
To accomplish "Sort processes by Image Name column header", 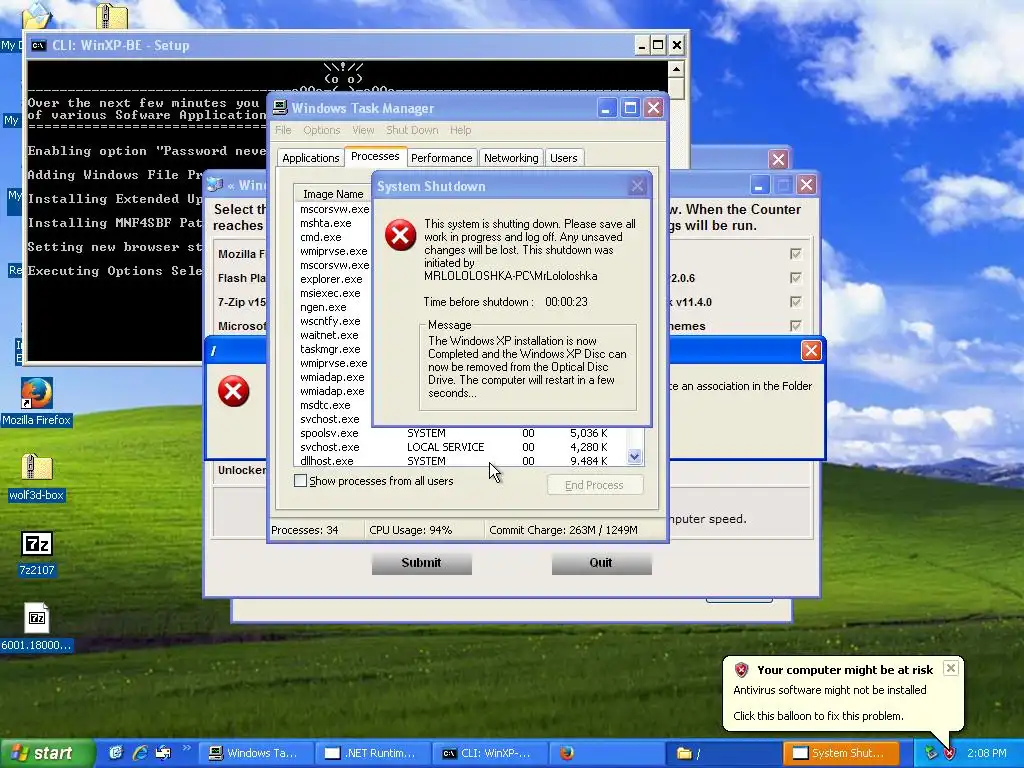I will pyautogui.click(x=333, y=194).
